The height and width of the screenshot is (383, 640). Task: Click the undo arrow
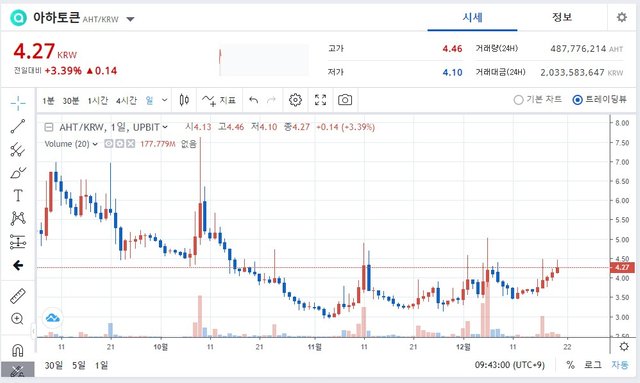coord(253,100)
